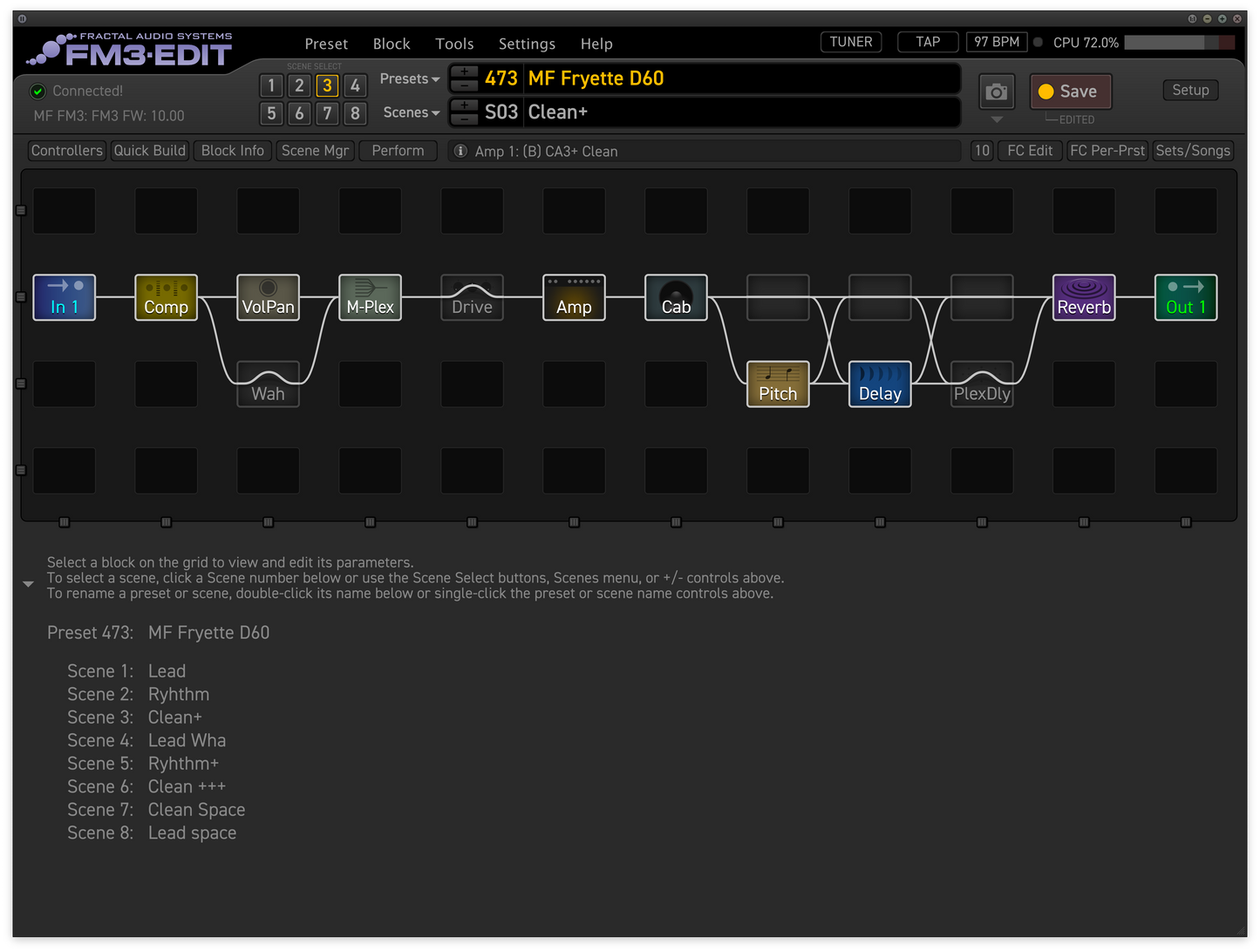Image resolution: width=1260 pixels, height=952 pixels.
Task: Select the M-Plex block
Action: (370, 297)
